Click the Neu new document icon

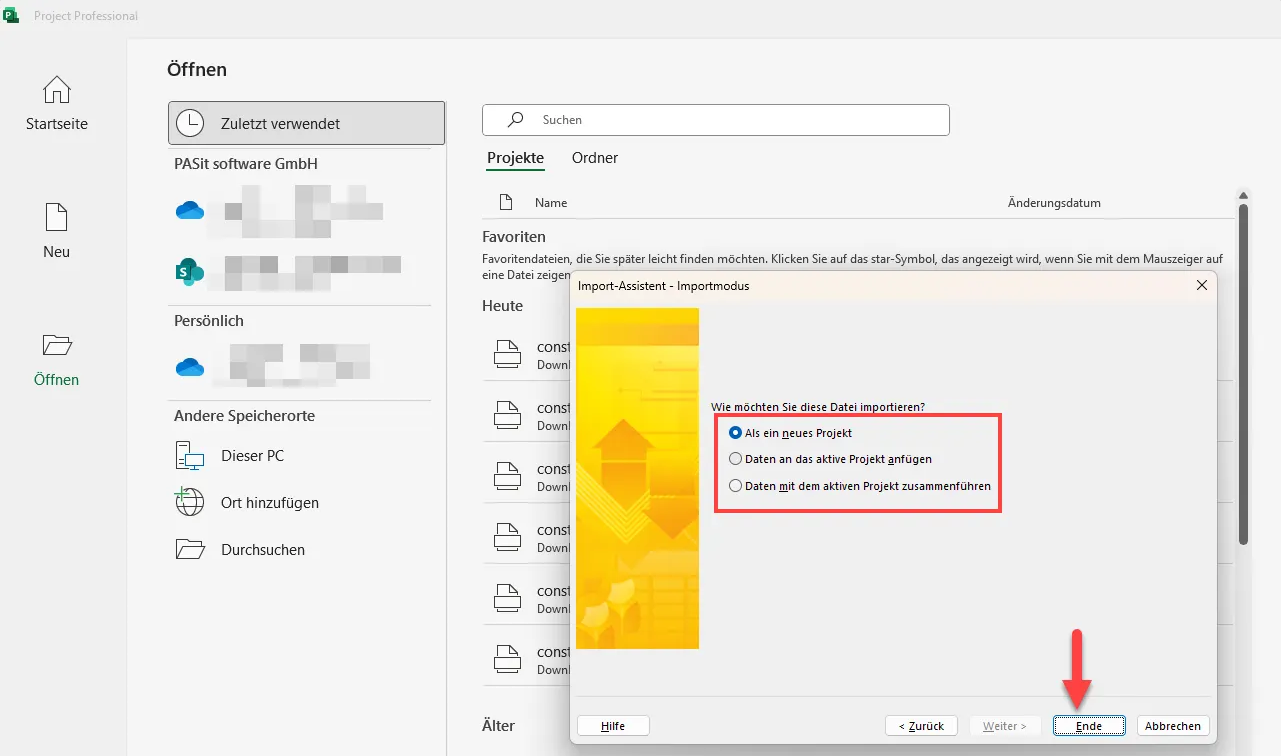click(57, 217)
